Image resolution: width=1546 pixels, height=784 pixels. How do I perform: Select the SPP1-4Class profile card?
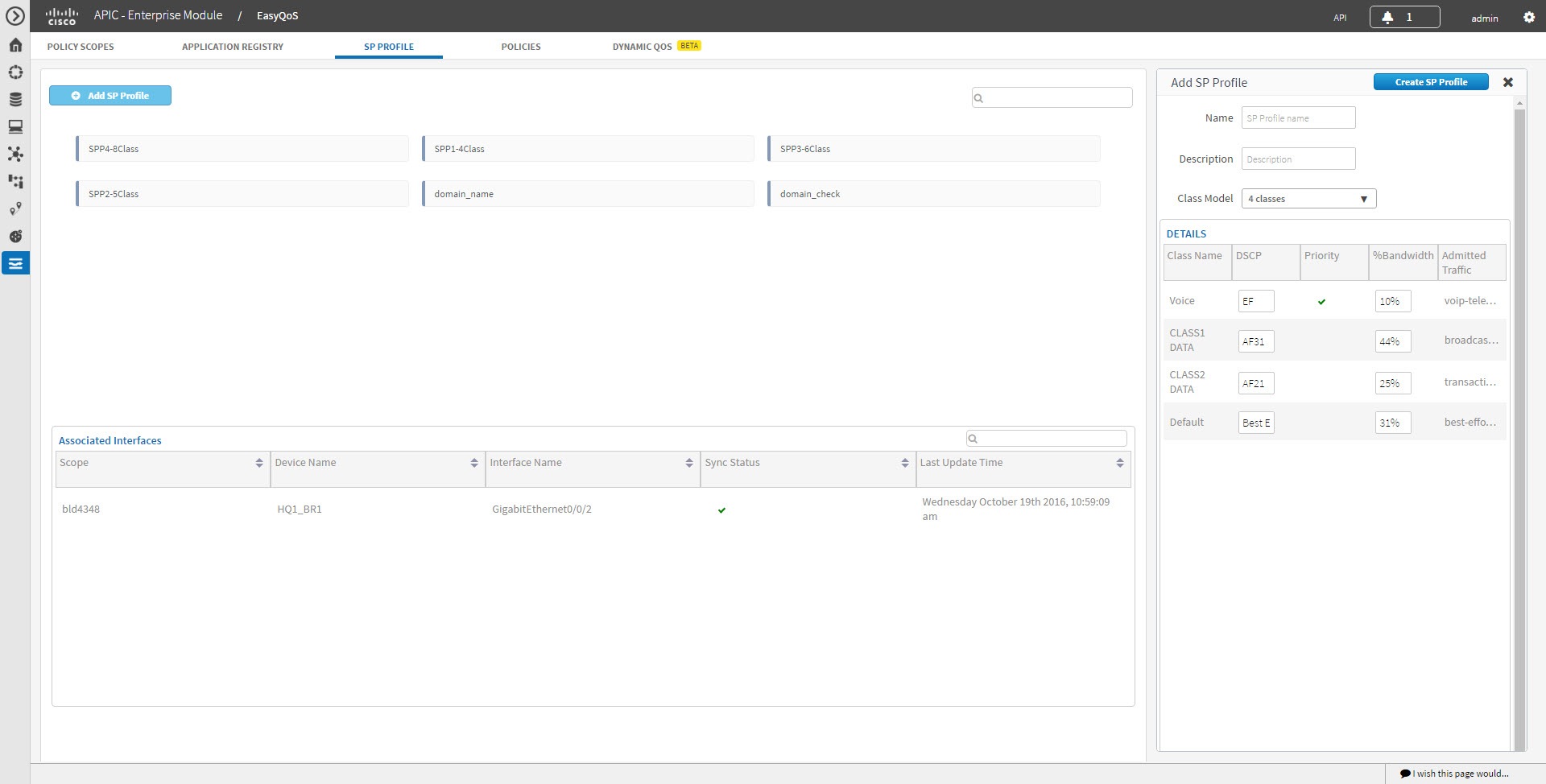coord(588,149)
